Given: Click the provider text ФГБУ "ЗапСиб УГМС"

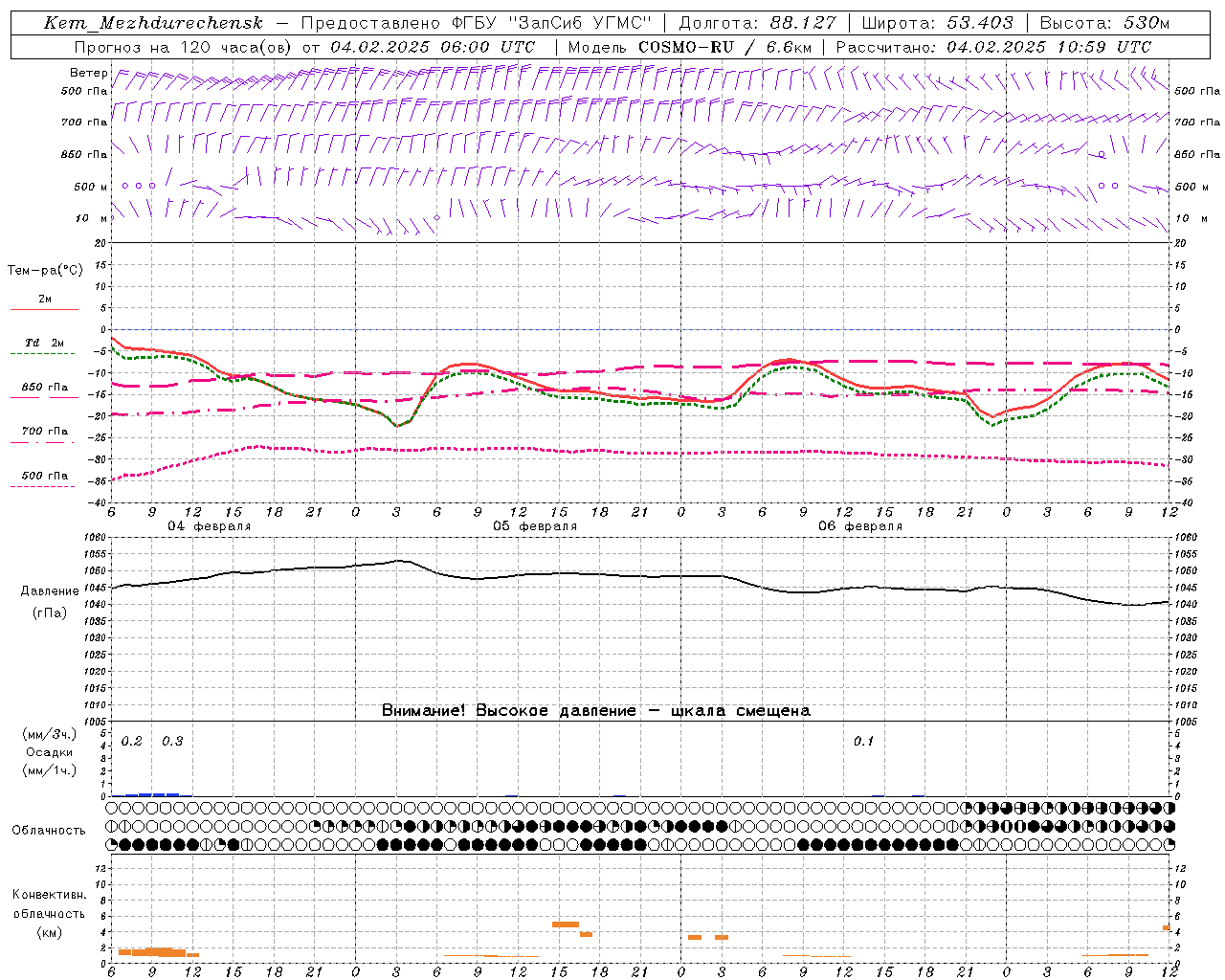Looking at the screenshot, I should 550,23.
